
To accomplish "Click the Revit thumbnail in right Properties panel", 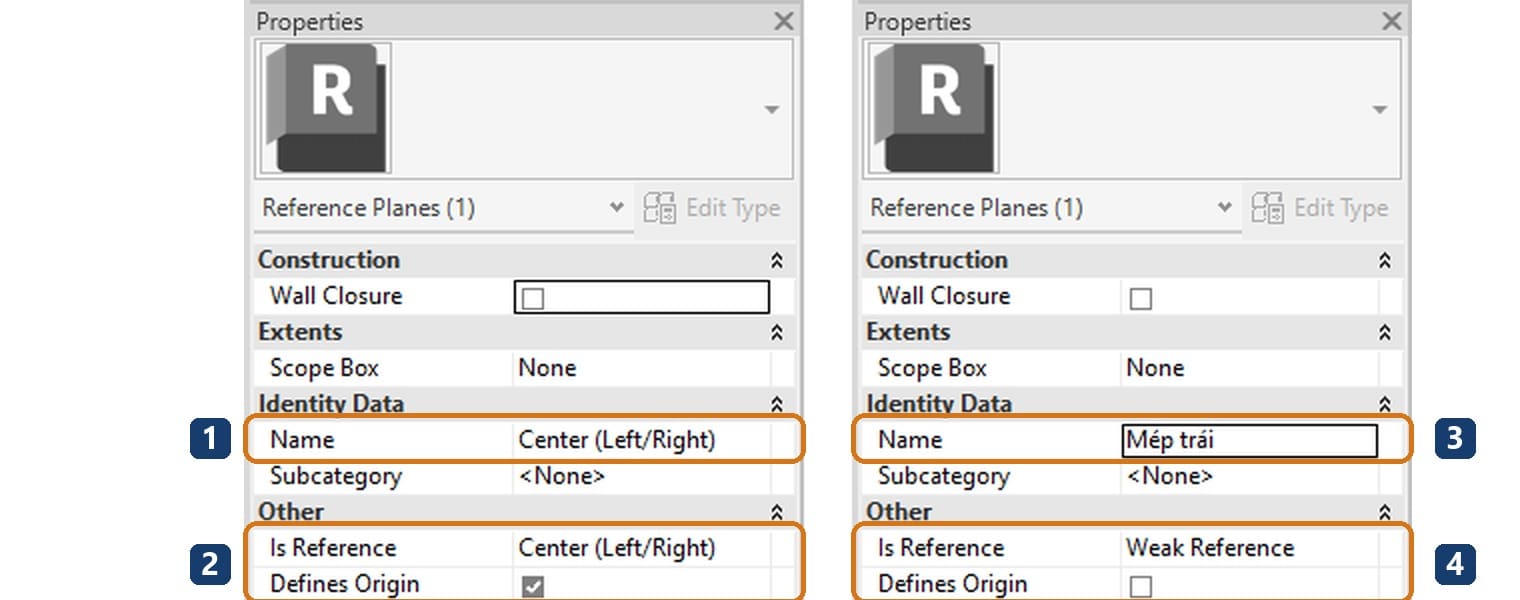I will click(x=932, y=108).
